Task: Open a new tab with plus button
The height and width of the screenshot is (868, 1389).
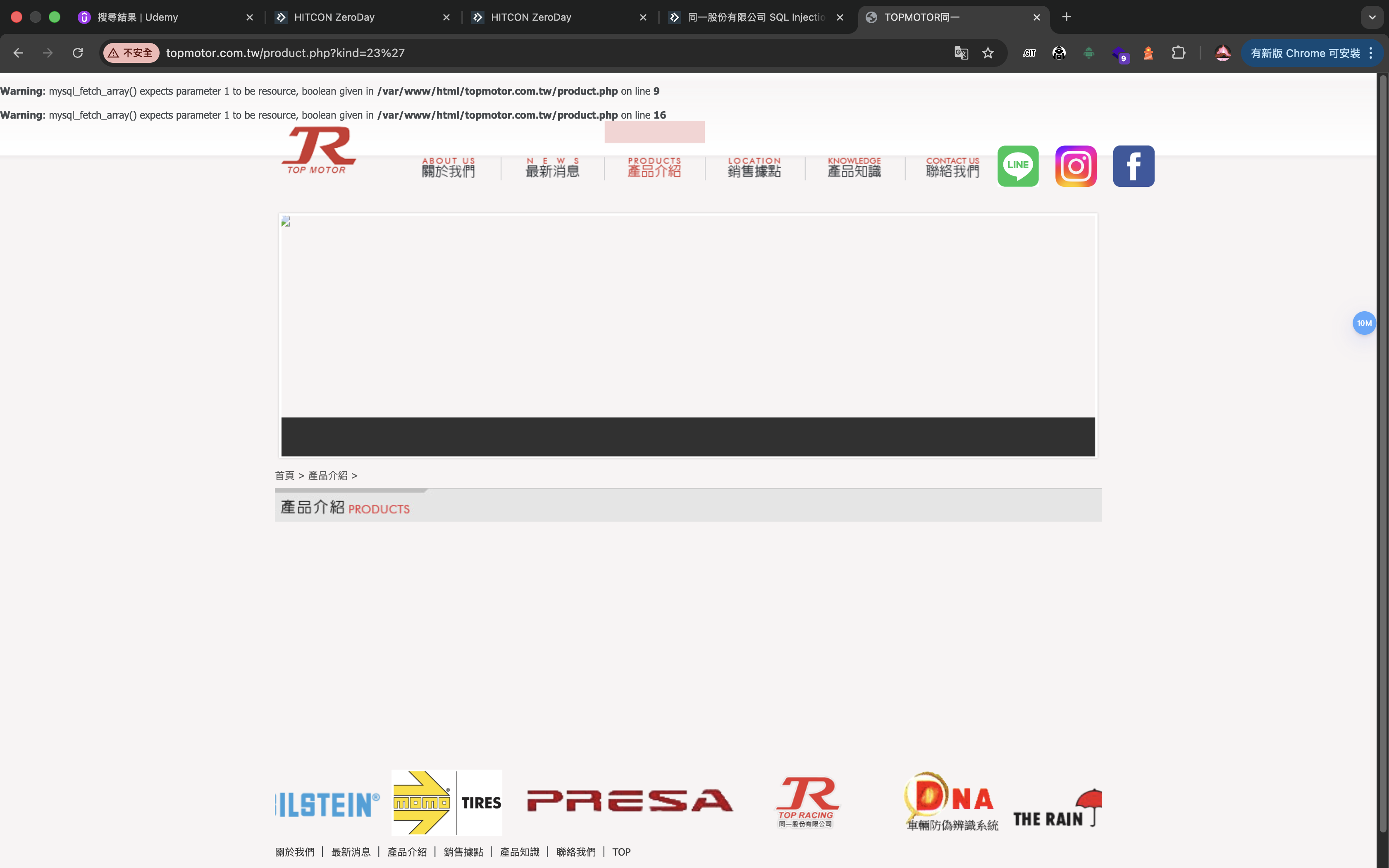Action: point(1067,17)
